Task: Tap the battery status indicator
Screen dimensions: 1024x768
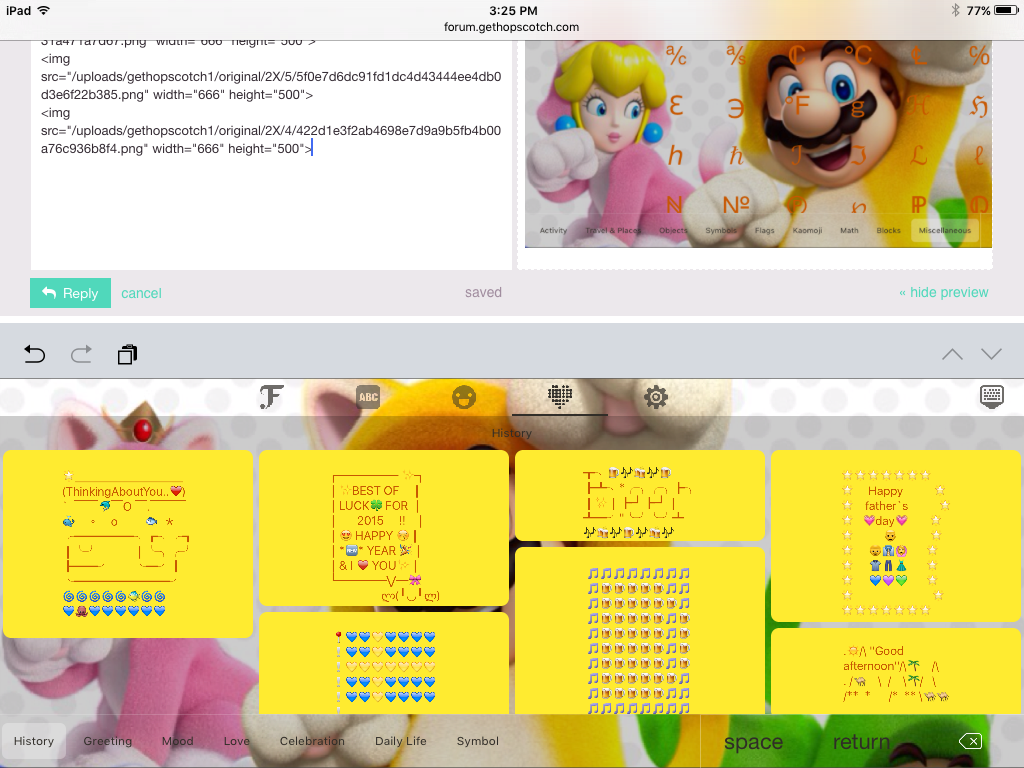Action: click(x=1006, y=10)
